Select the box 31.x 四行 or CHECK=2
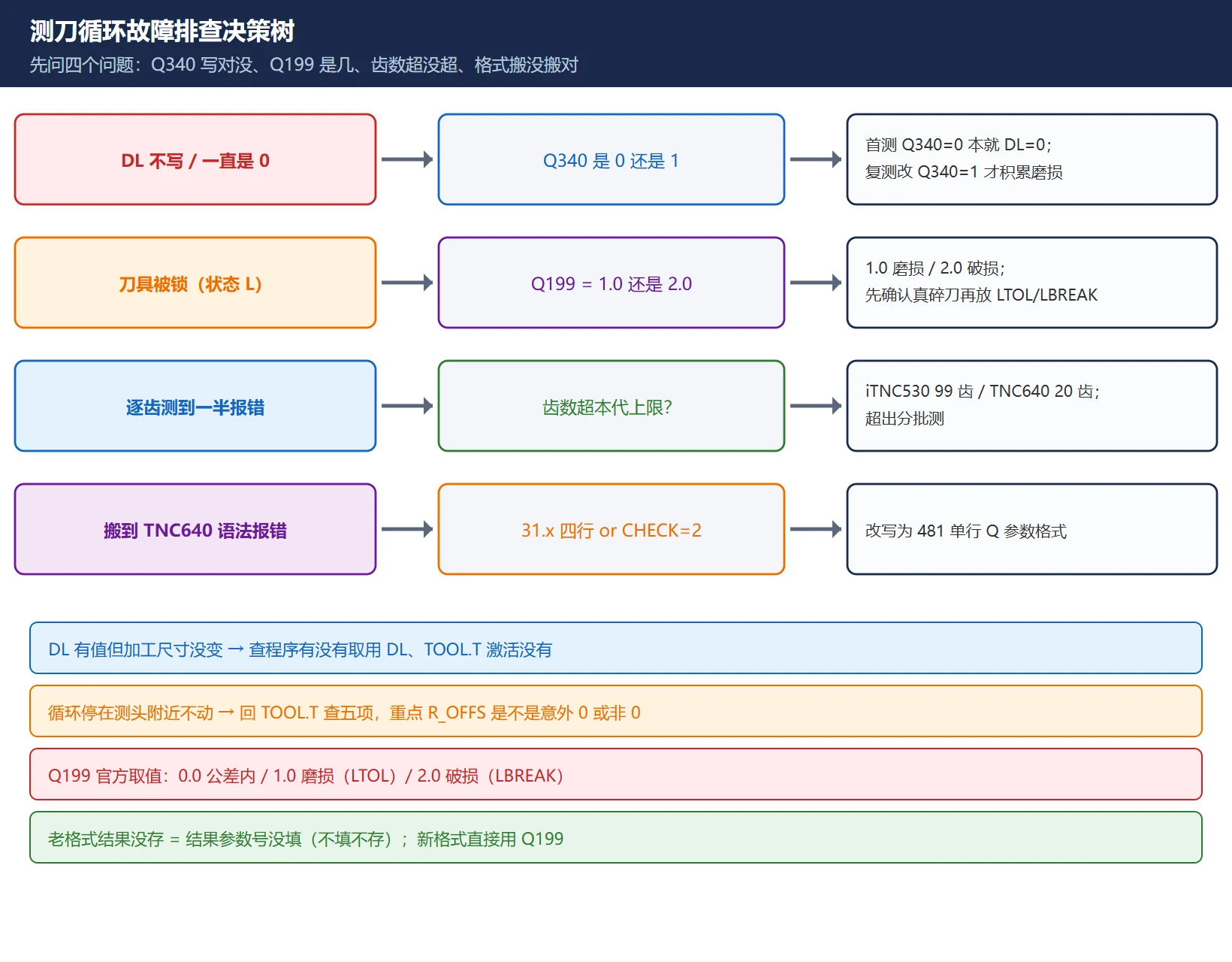Viewport: 1232px width, 962px height. click(611, 529)
